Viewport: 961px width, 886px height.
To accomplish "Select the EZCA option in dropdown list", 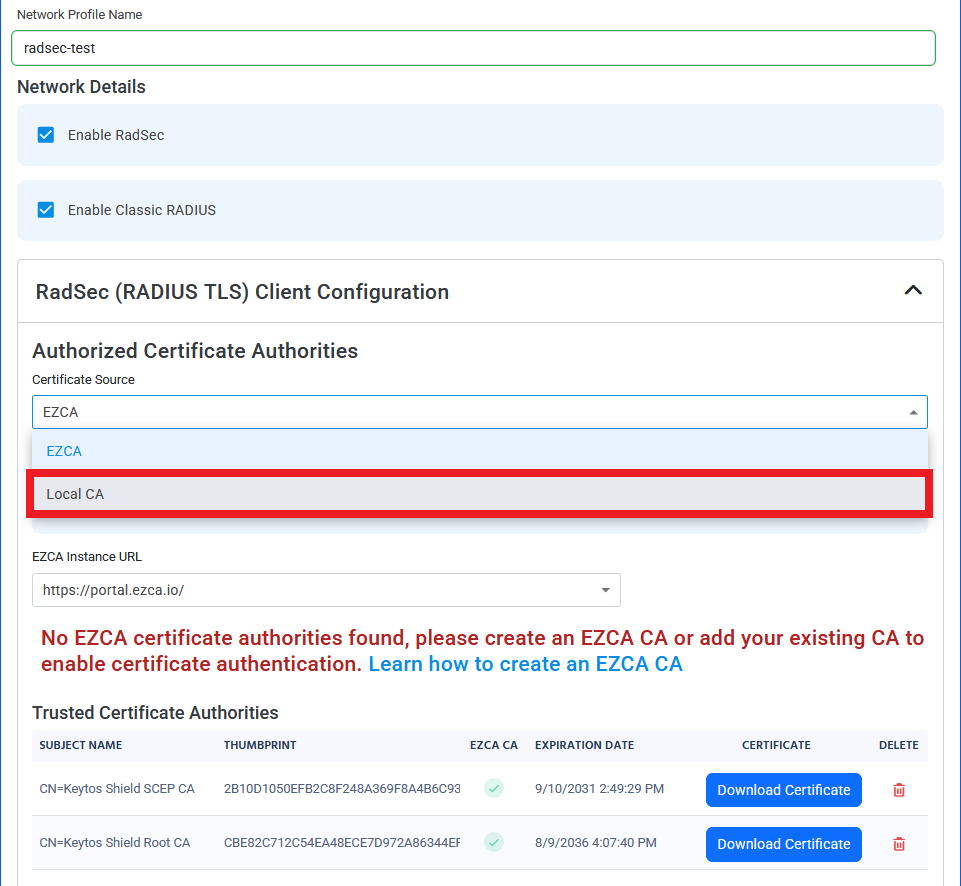I will pyautogui.click(x=479, y=451).
